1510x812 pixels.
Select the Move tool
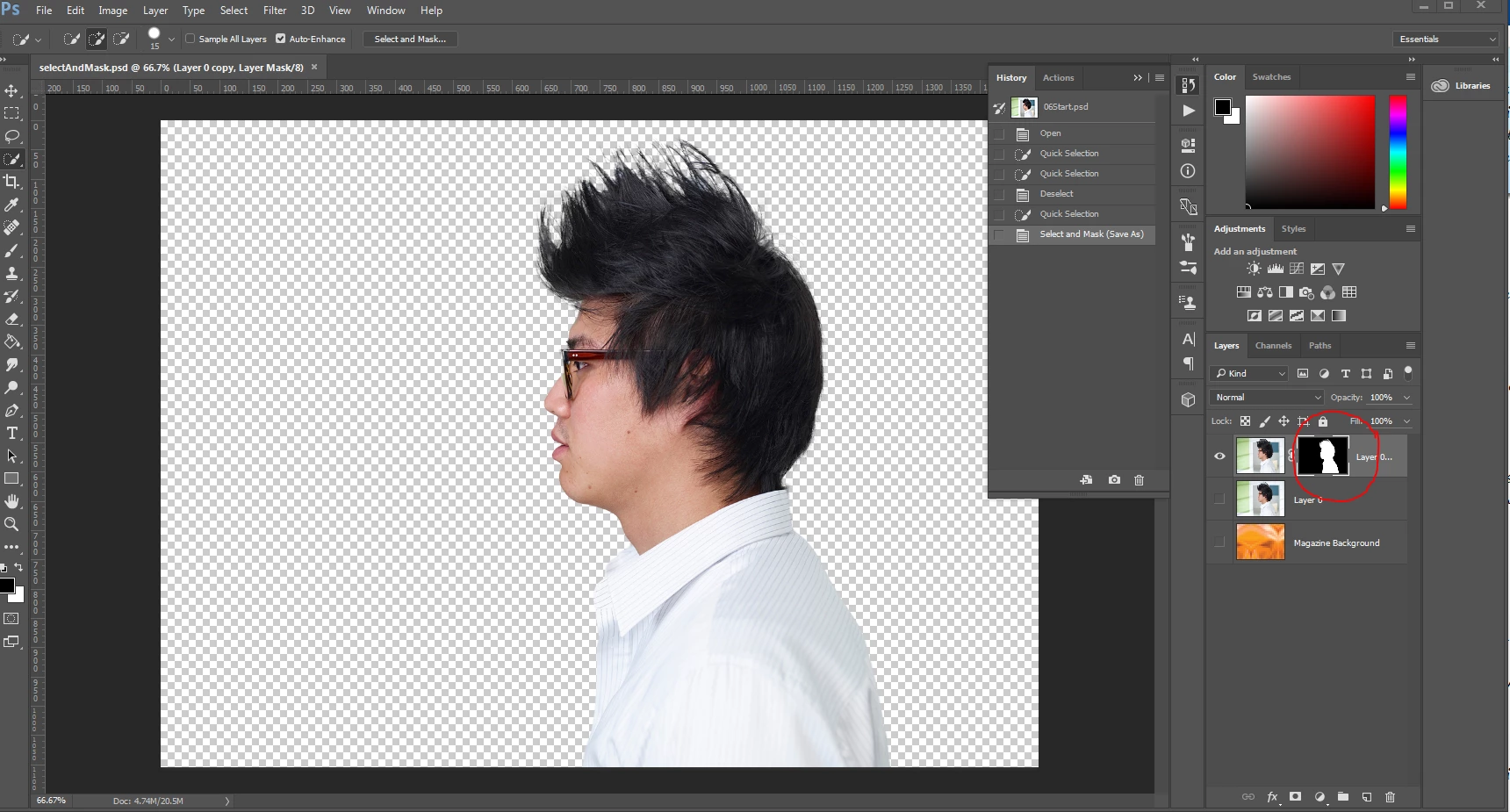tap(11, 91)
